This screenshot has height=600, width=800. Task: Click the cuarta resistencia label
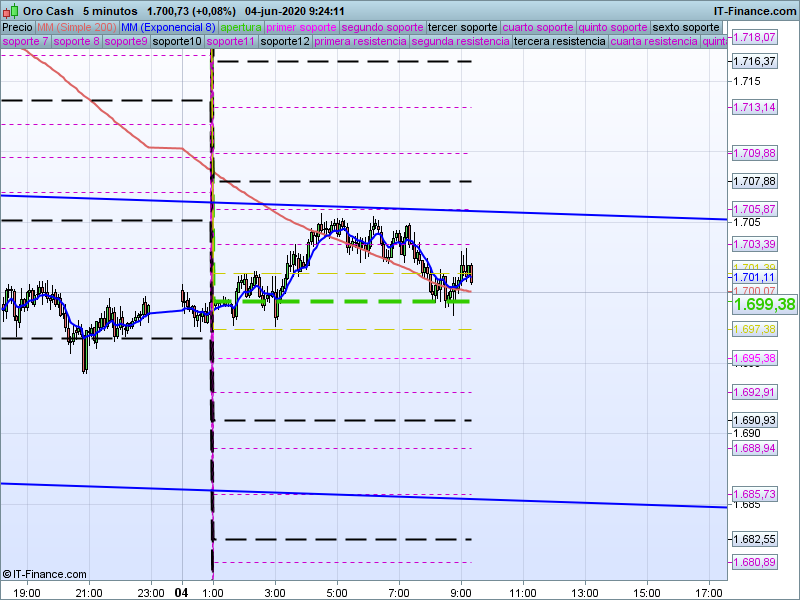coord(653,42)
